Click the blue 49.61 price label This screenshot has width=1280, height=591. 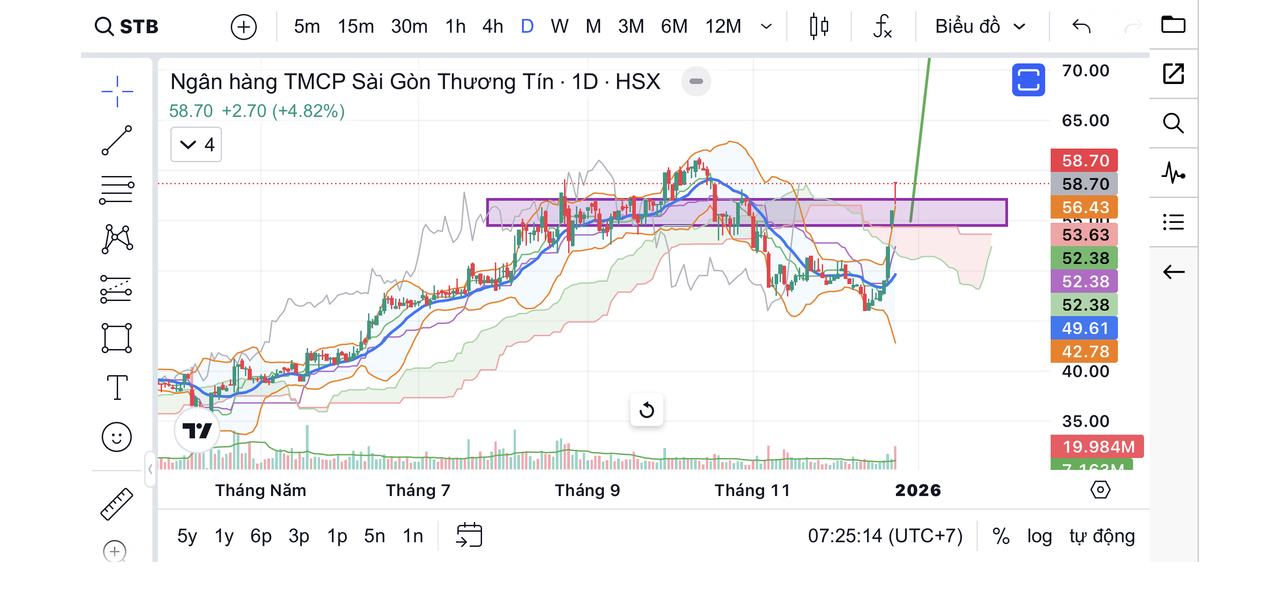pyautogui.click(x=1084, y=328)
